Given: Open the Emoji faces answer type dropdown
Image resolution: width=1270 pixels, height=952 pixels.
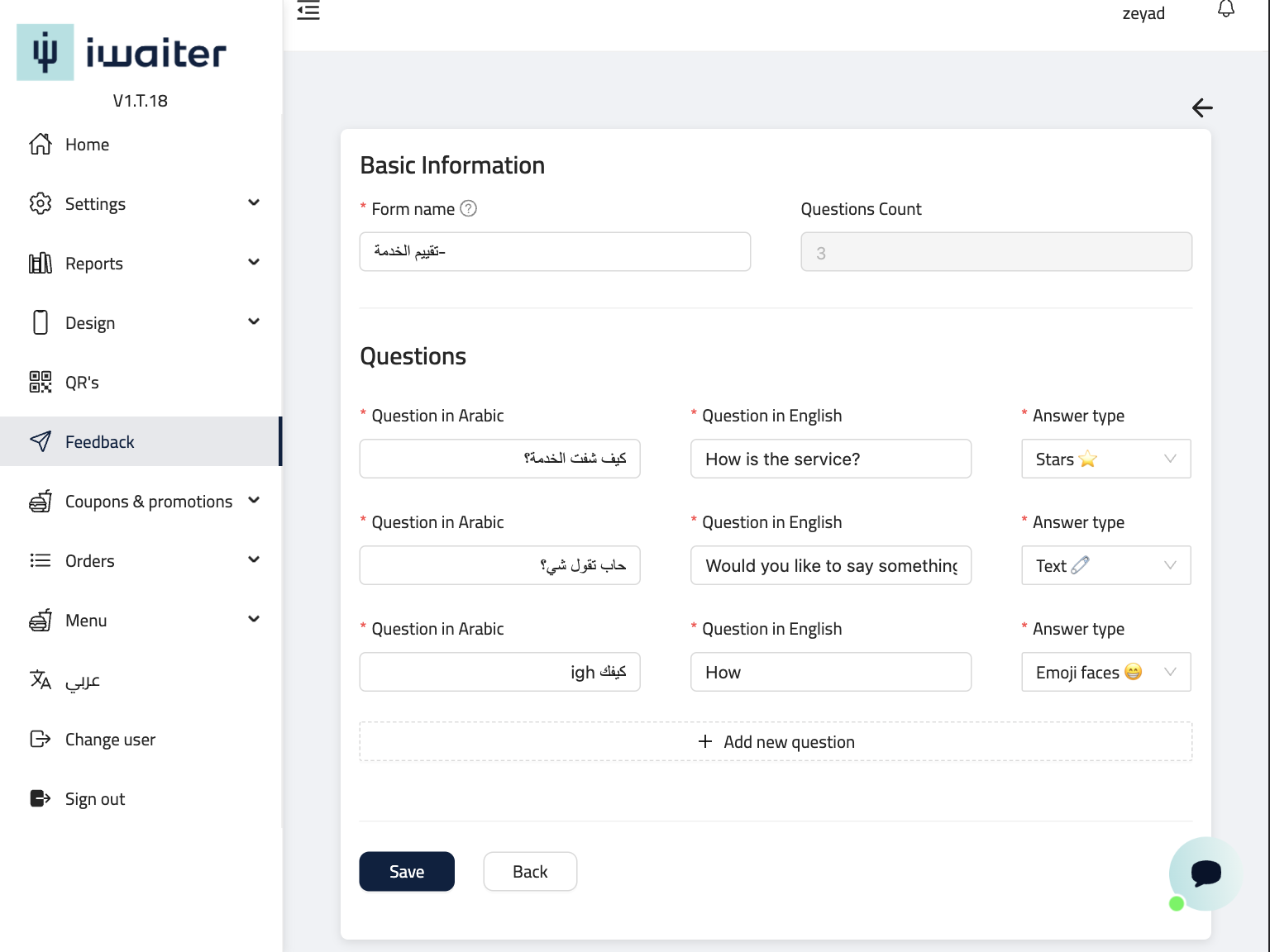Looking at the screenshot, I should click(x=1105, y=672).
